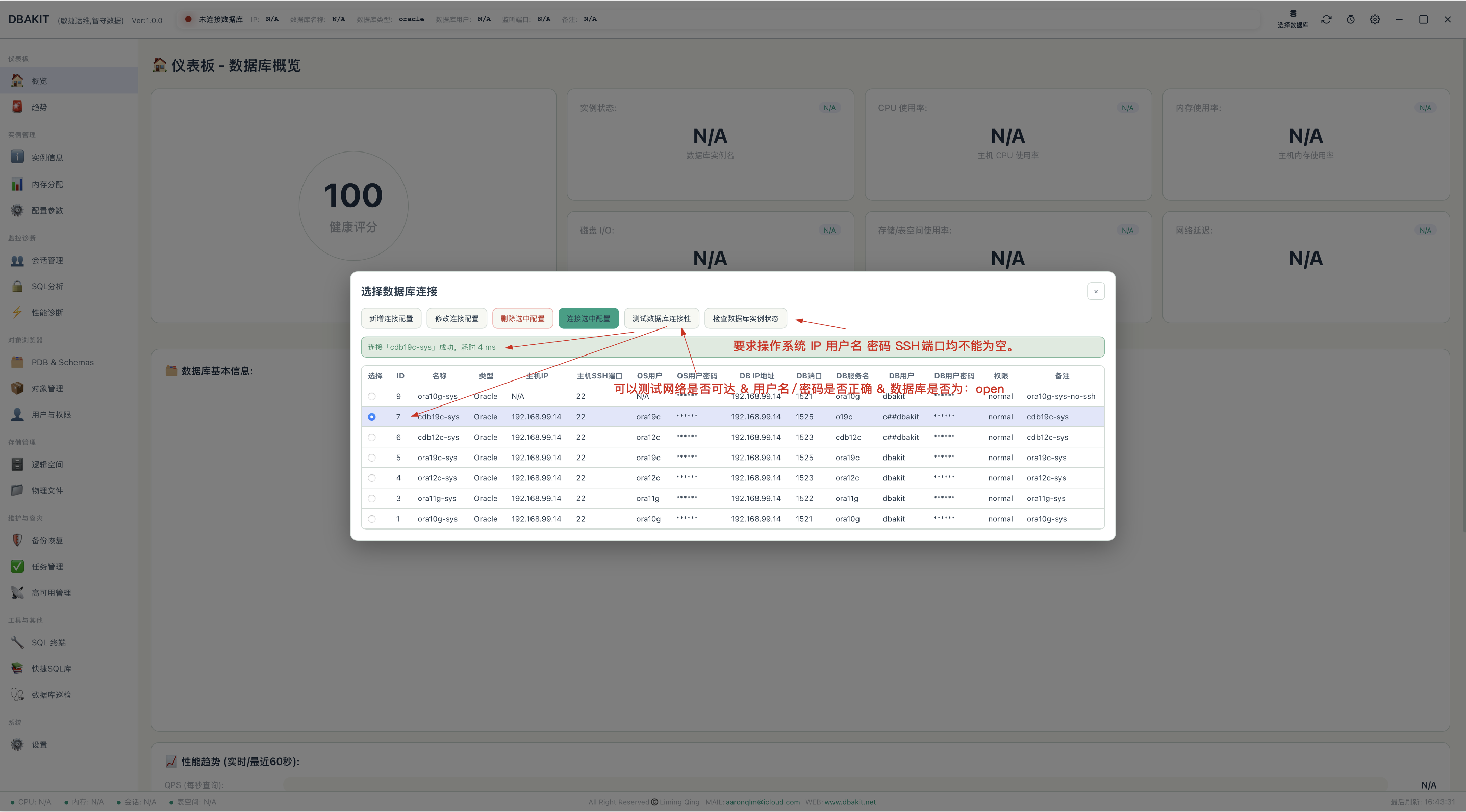Open 实例信息 instance info icon
Image resolution: width=1466 pixels, height=812 pixels.
pos(18,157)
